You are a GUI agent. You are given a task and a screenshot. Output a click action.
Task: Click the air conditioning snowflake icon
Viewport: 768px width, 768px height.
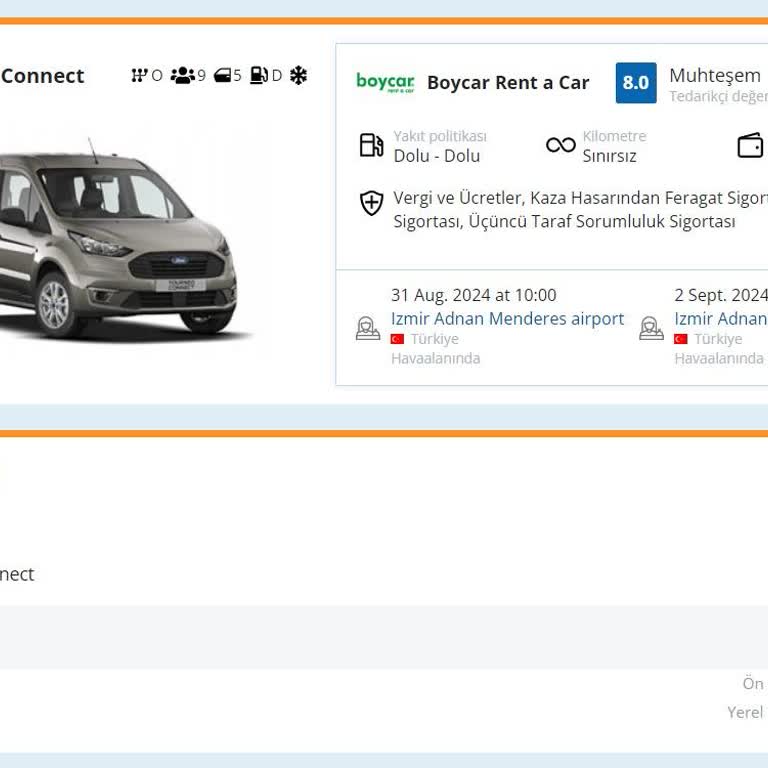tap(298, 75)
